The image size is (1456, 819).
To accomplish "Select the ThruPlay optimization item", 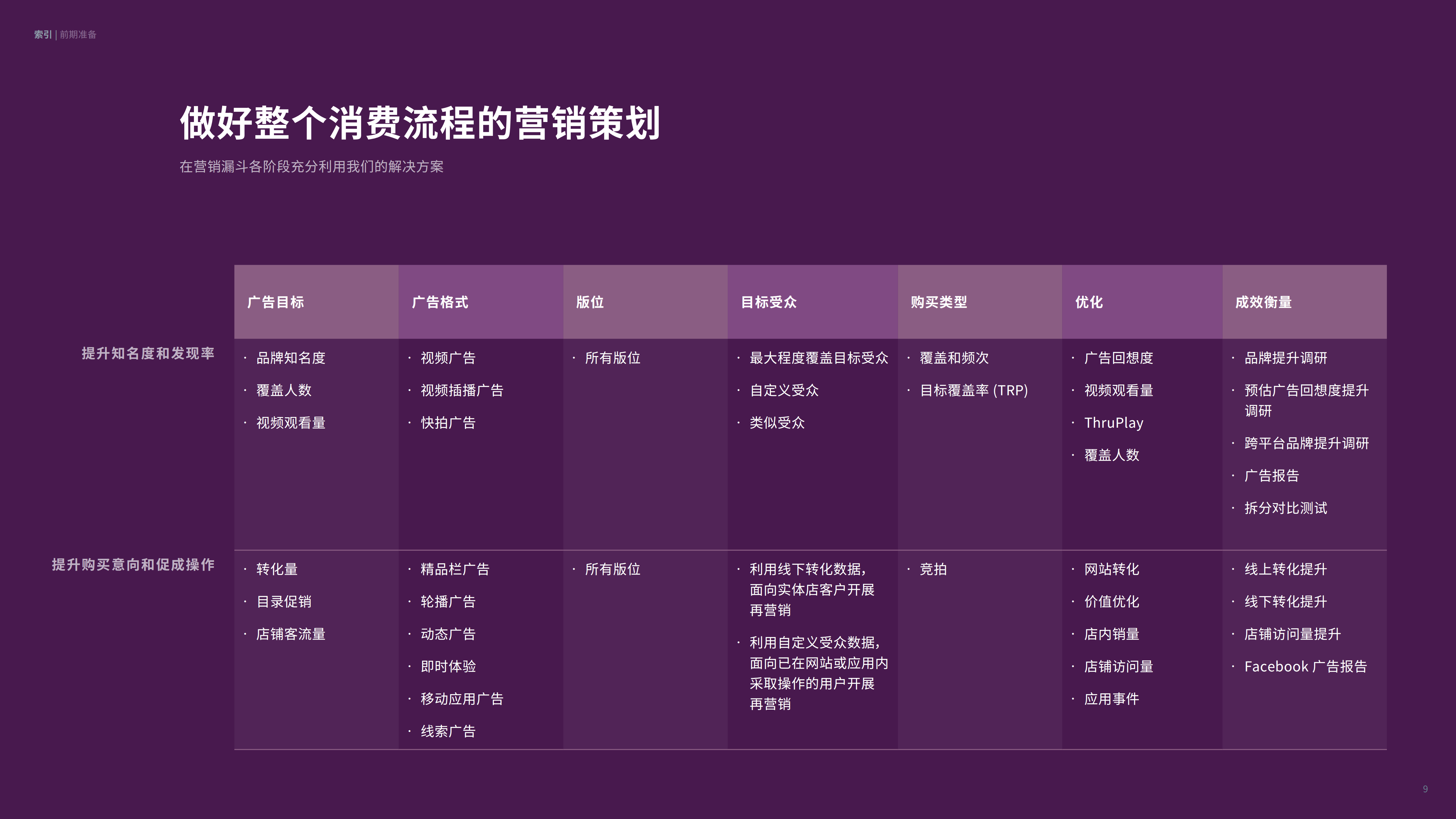I will 1114,422.
